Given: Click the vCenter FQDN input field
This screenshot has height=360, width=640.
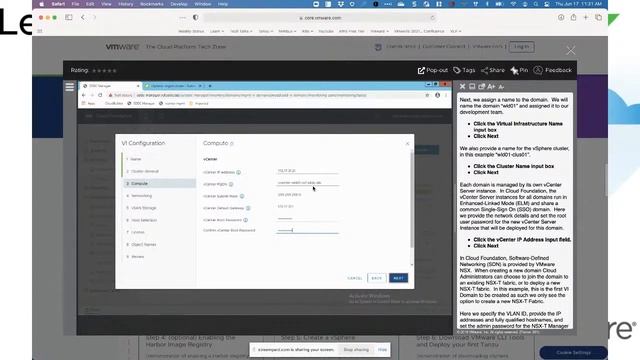Looking at the screenshot, I should tap(307, 183).
